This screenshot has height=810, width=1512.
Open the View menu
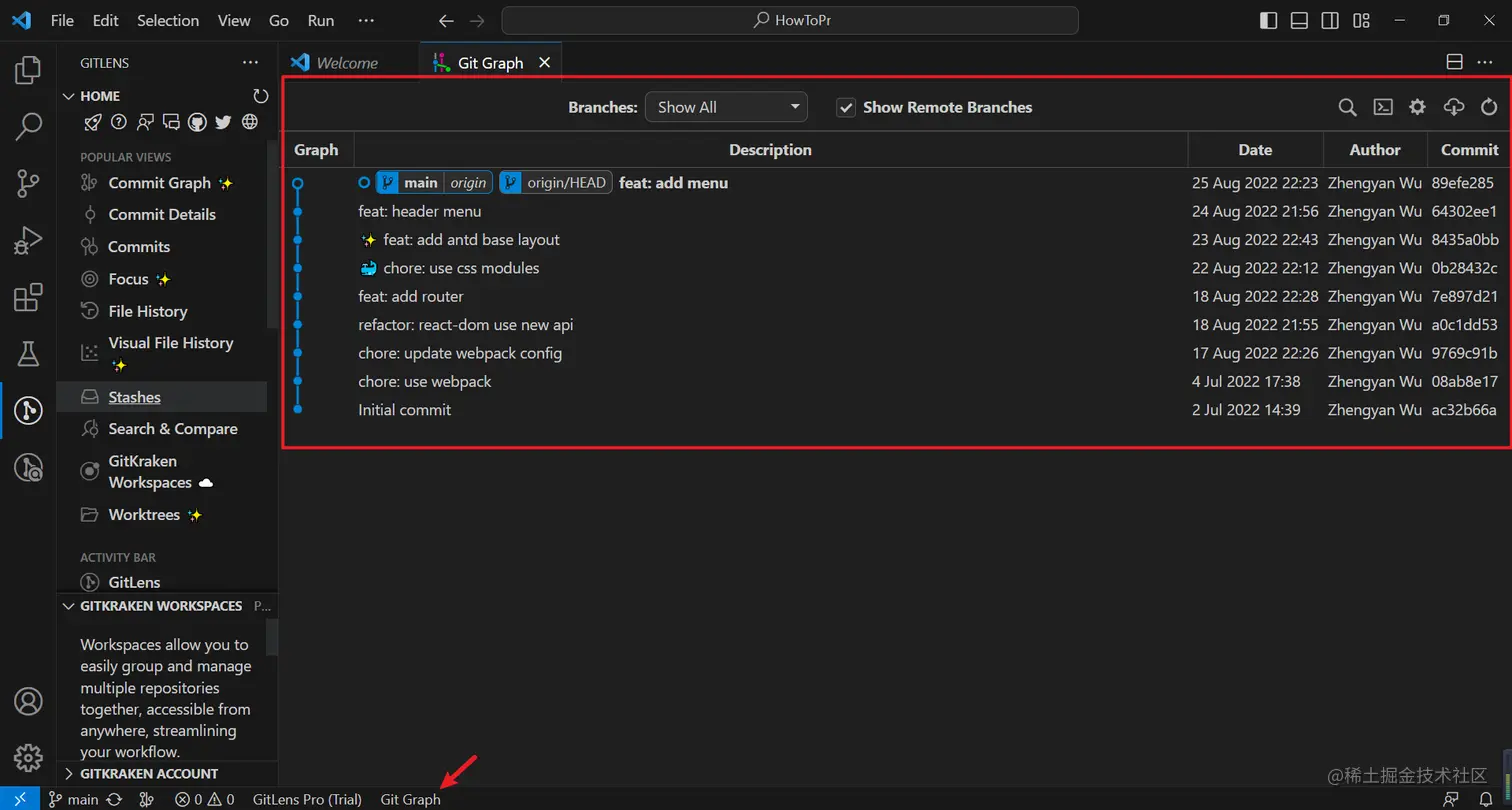pos(234,20)
